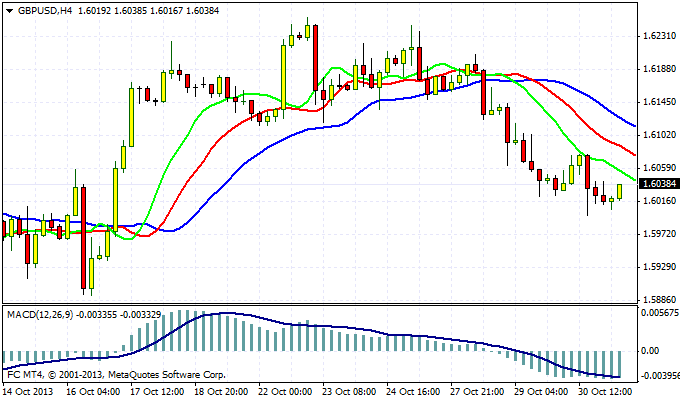Click the 30 Oct 12:00 time label
Viewport: 680px width, 400px height.
pos(606,392)
